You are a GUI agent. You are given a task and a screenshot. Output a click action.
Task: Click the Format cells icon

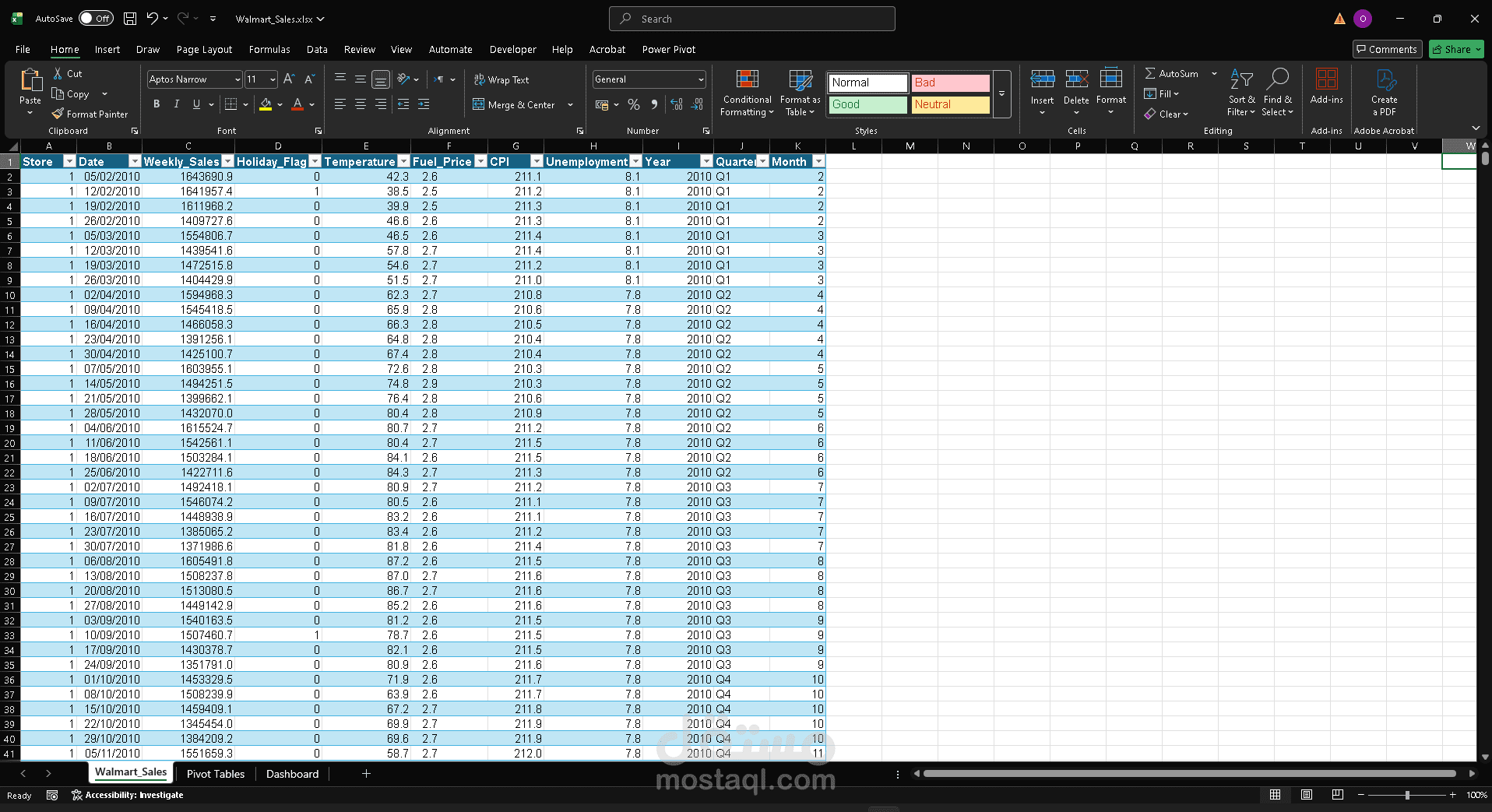click(1111, 79)
